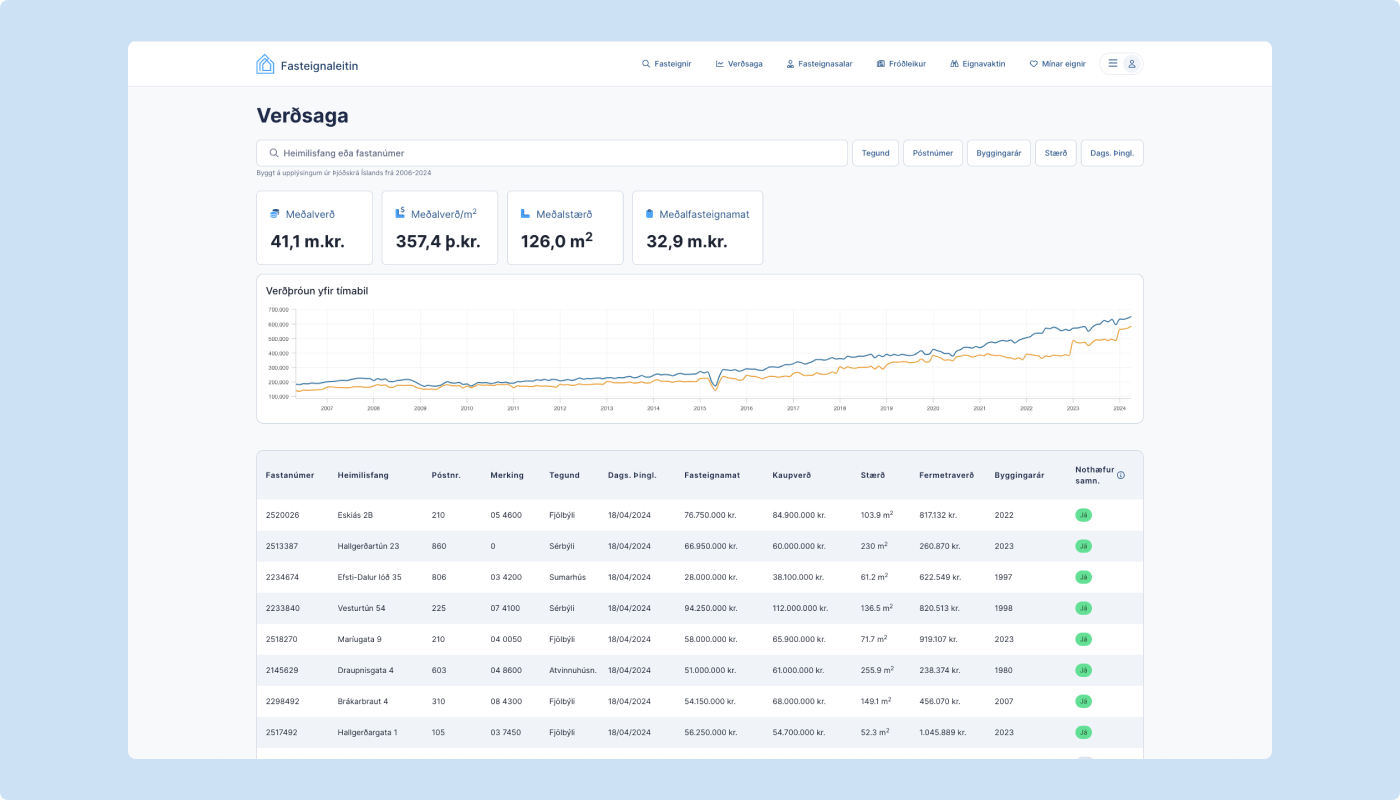This screenshot has width=1400, height=800.
Task: Select address Hallgerðartún 23
Action: tap(368, 546)
